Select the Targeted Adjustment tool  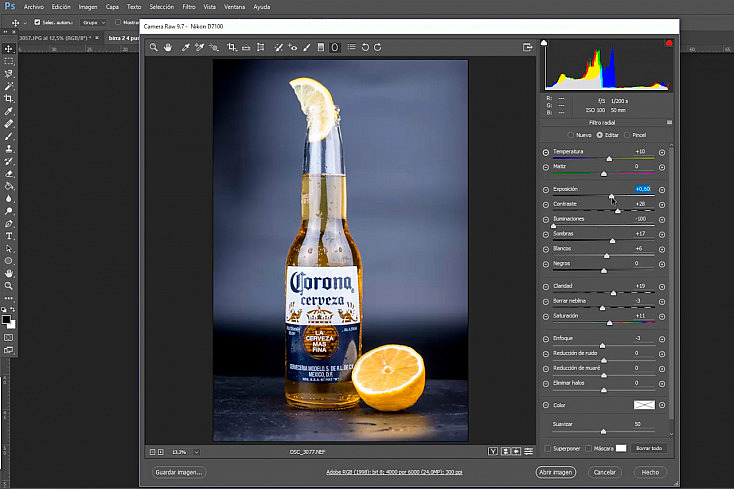click(214, 47)
